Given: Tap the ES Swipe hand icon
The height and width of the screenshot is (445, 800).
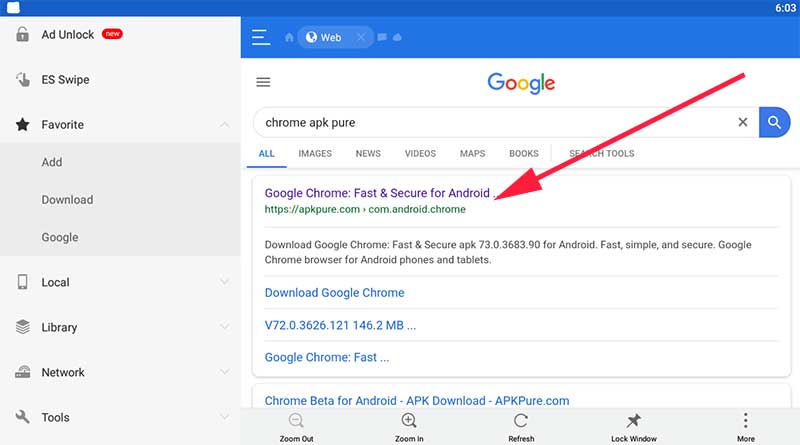Looking at the screenshot, I should point(22,80).
